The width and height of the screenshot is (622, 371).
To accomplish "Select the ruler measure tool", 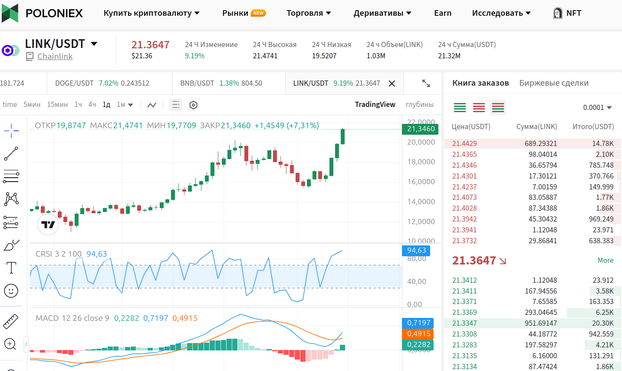I will point(11,322).
